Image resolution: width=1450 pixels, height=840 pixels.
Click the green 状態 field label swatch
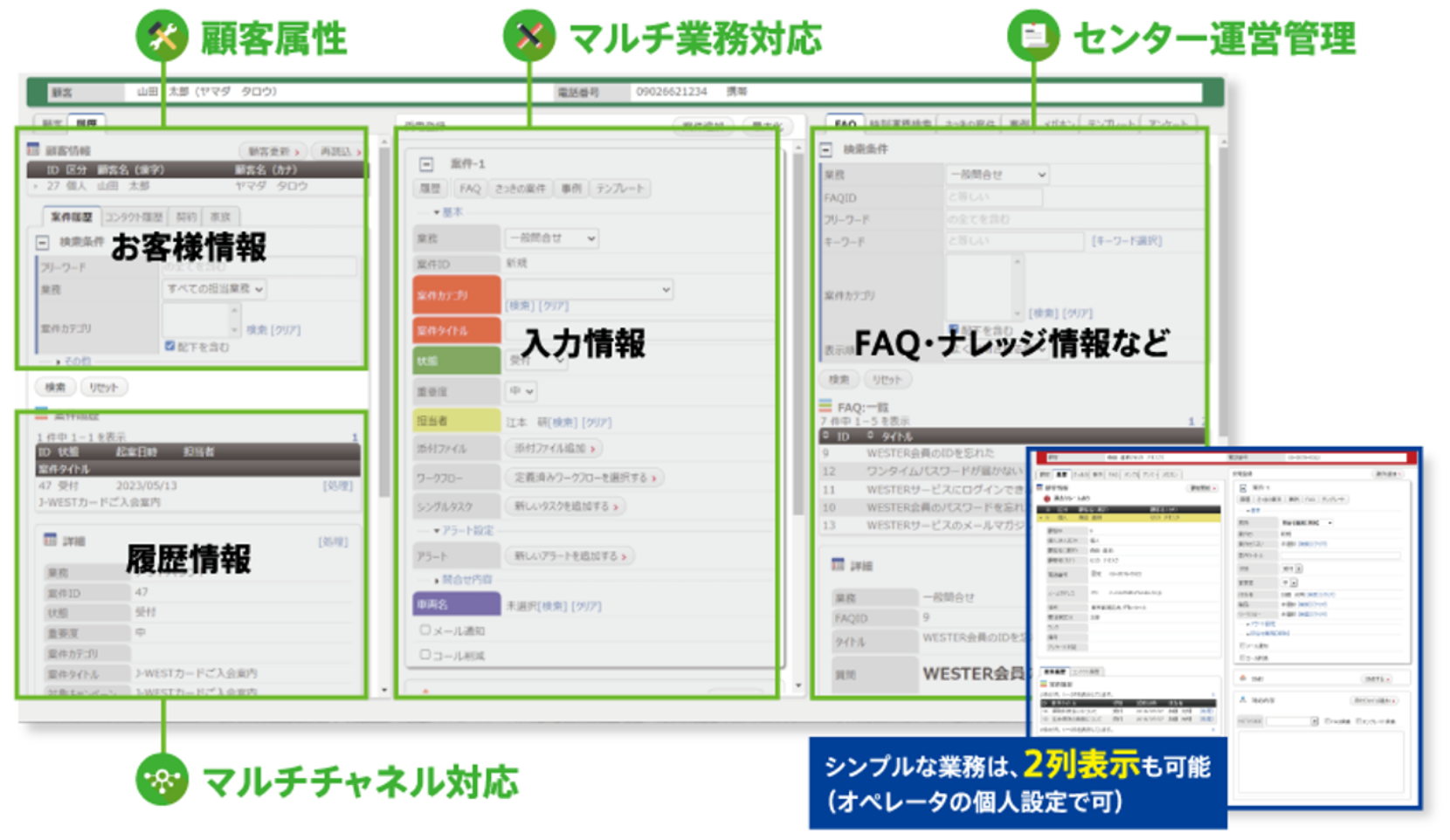[x=456, y=361]
